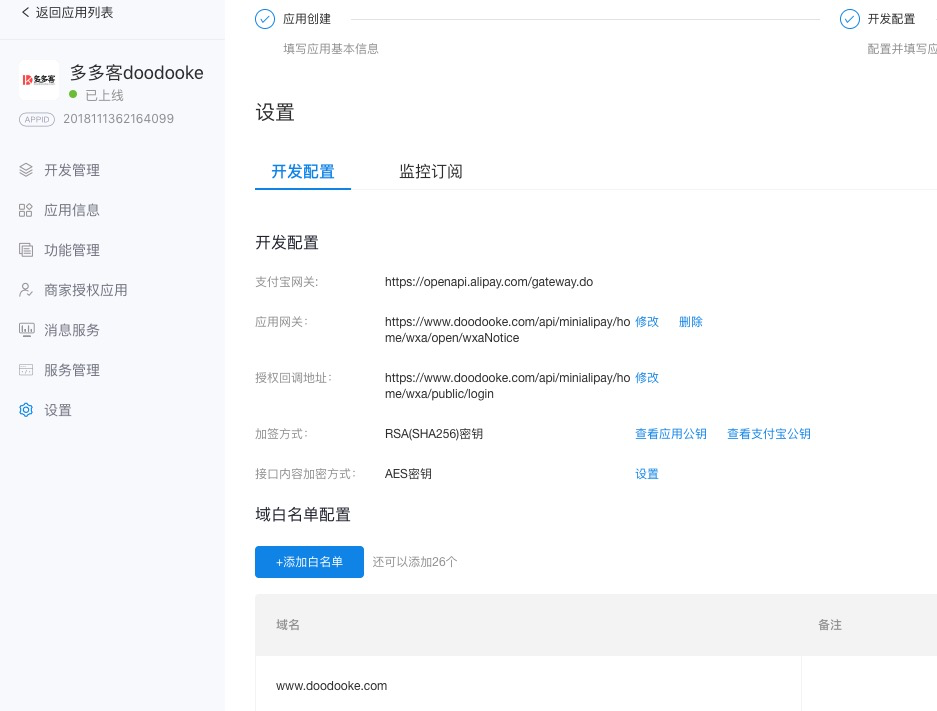Switch to the 监控订阅 tab
937x711 pixels.
point(431,172)
